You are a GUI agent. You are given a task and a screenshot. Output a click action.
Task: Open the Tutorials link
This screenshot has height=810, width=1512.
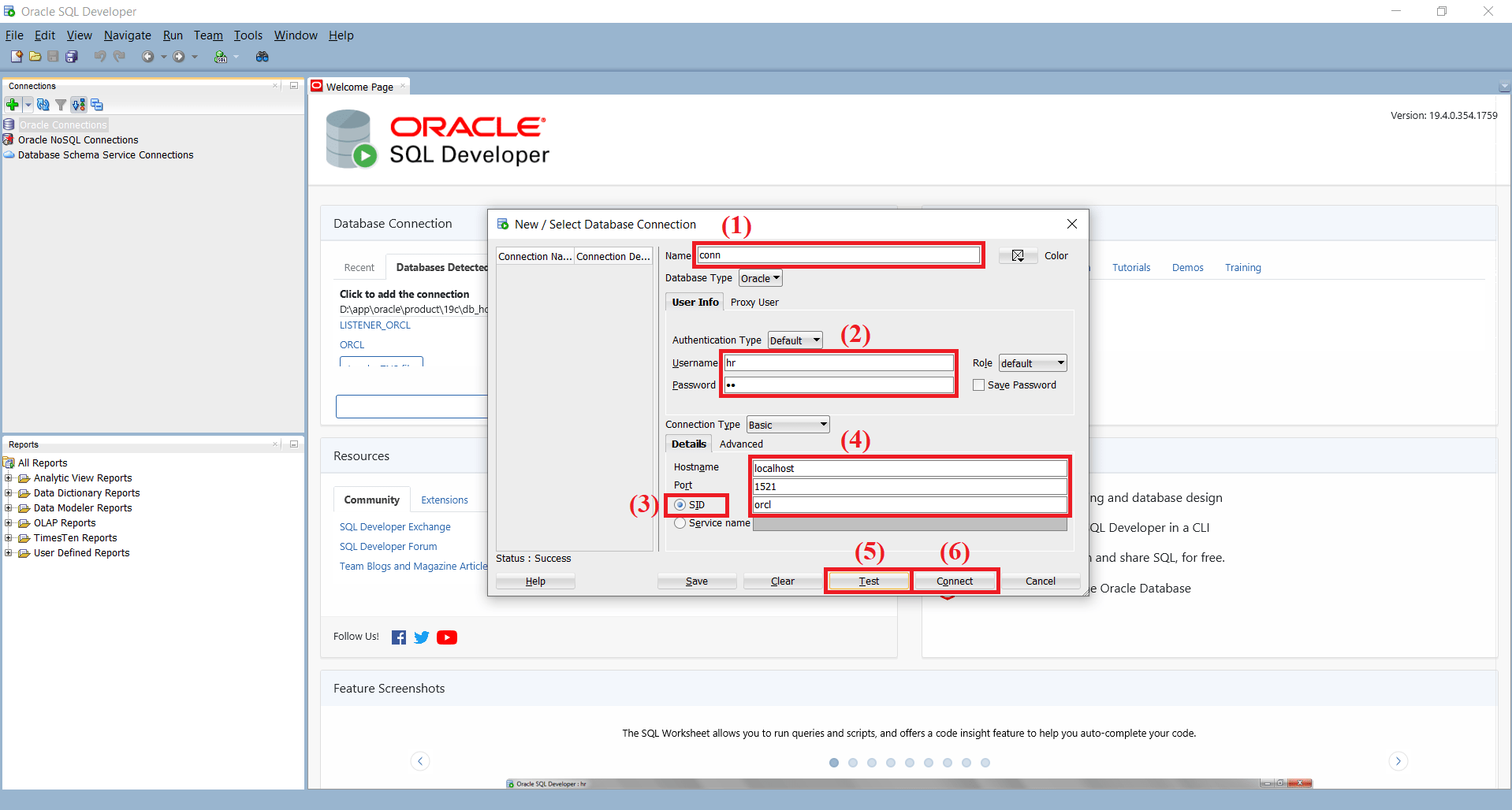1131,268
